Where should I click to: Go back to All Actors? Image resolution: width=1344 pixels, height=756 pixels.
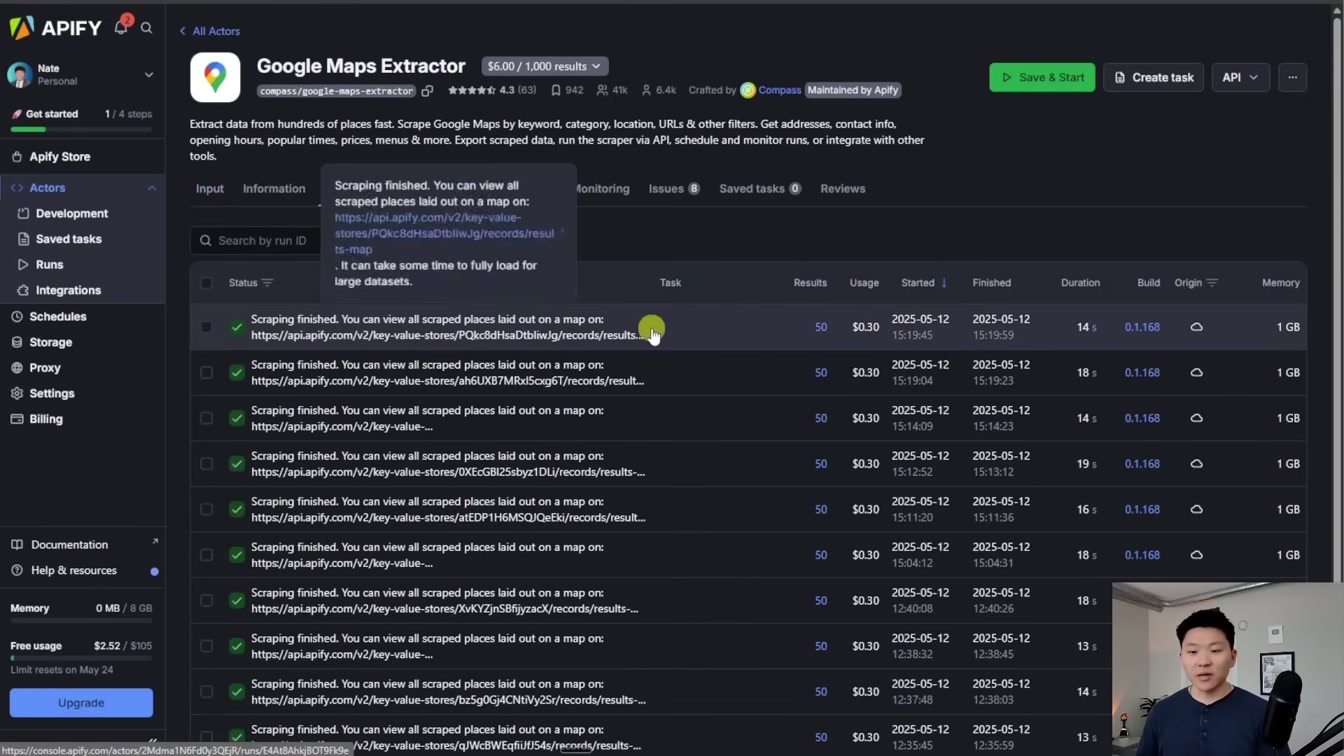coord(210,31)
